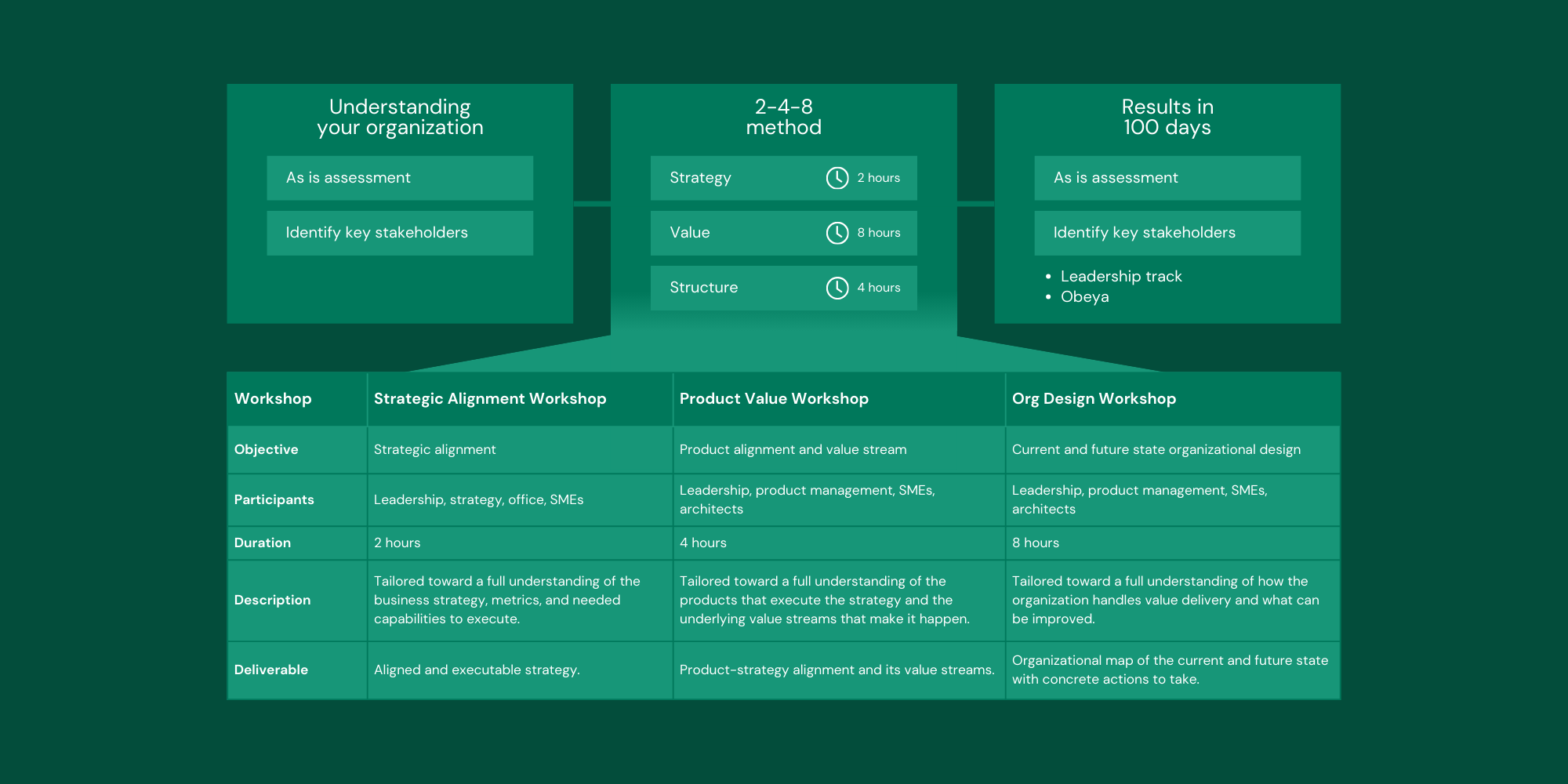
Task: Click the 'Obeya' bullet item
Action: 1085,296
